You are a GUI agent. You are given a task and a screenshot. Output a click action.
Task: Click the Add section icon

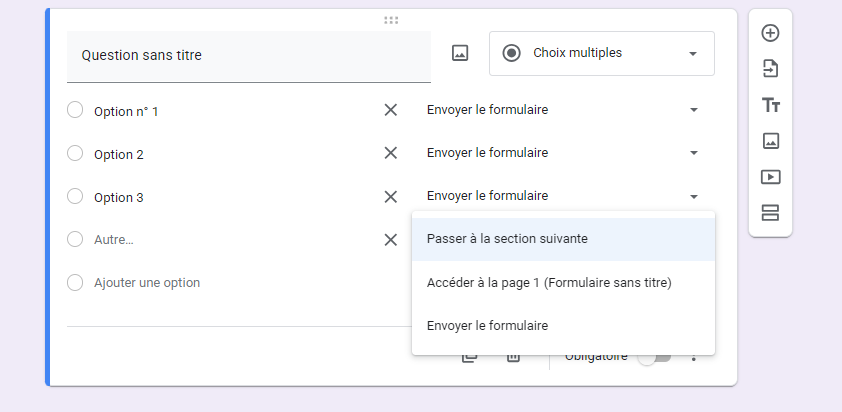pos(771,213)
